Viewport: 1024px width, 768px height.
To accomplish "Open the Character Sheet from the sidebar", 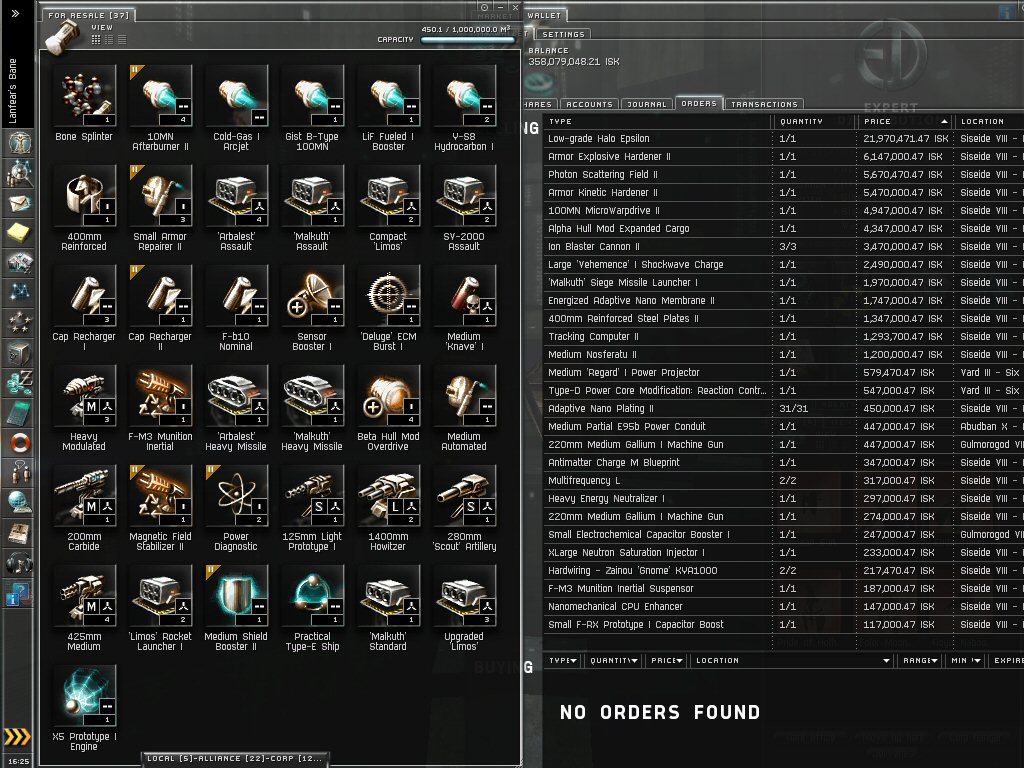I will point(19,142).
